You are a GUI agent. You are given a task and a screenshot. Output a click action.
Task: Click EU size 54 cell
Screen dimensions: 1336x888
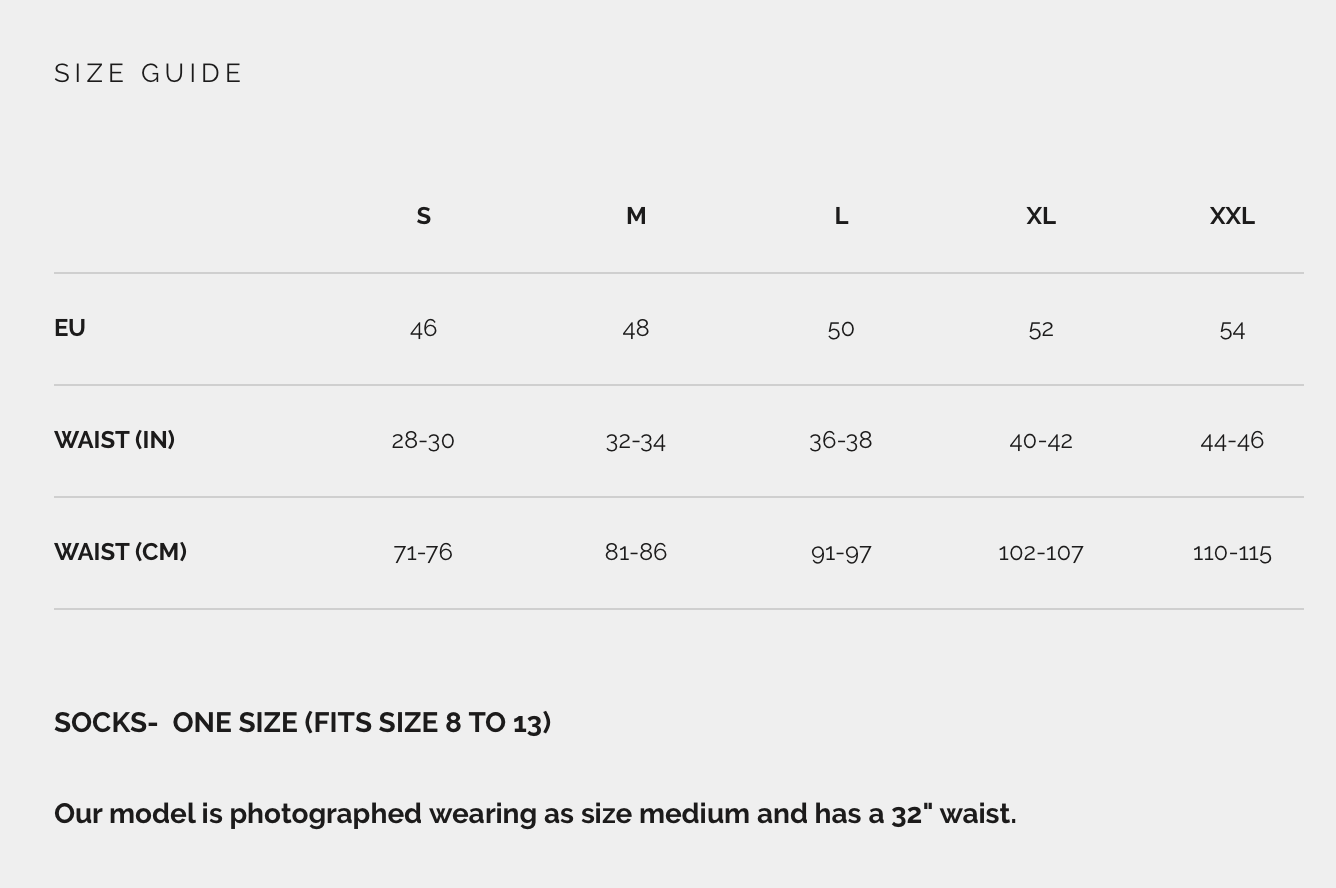point(1232,329)
